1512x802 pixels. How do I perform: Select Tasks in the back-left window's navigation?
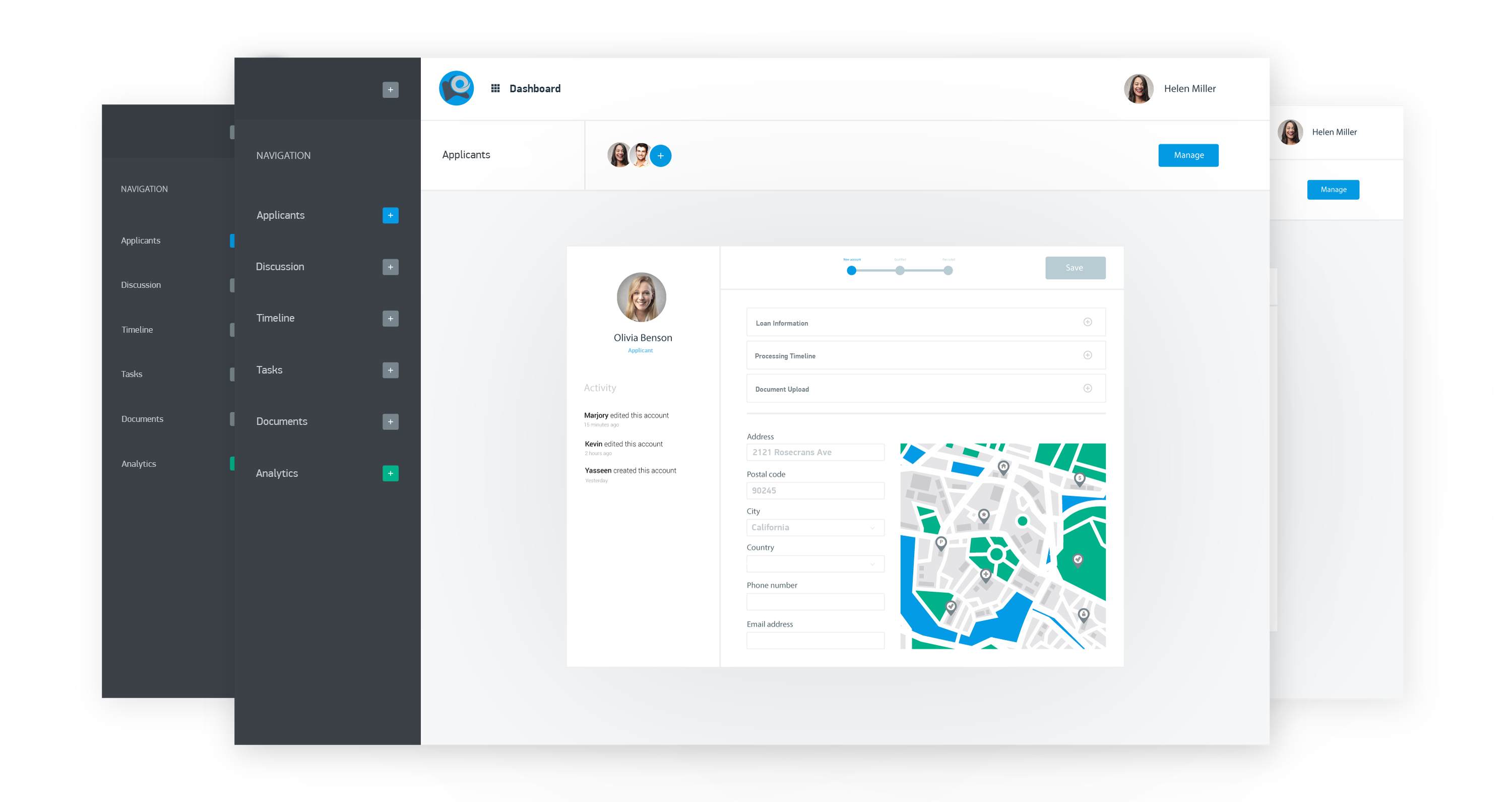click(132, 374)
